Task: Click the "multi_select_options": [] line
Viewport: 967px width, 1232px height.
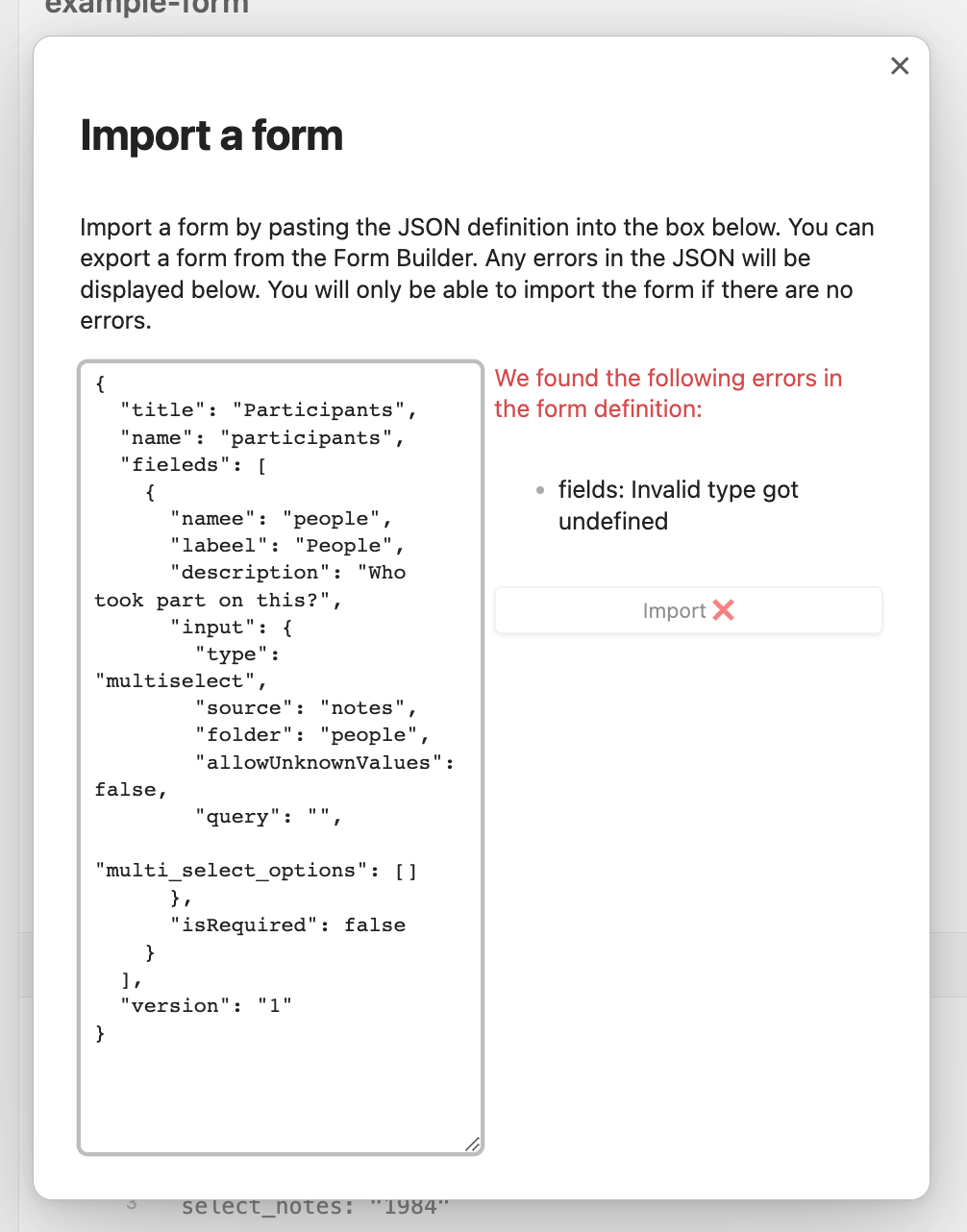Action: (257, 871)
